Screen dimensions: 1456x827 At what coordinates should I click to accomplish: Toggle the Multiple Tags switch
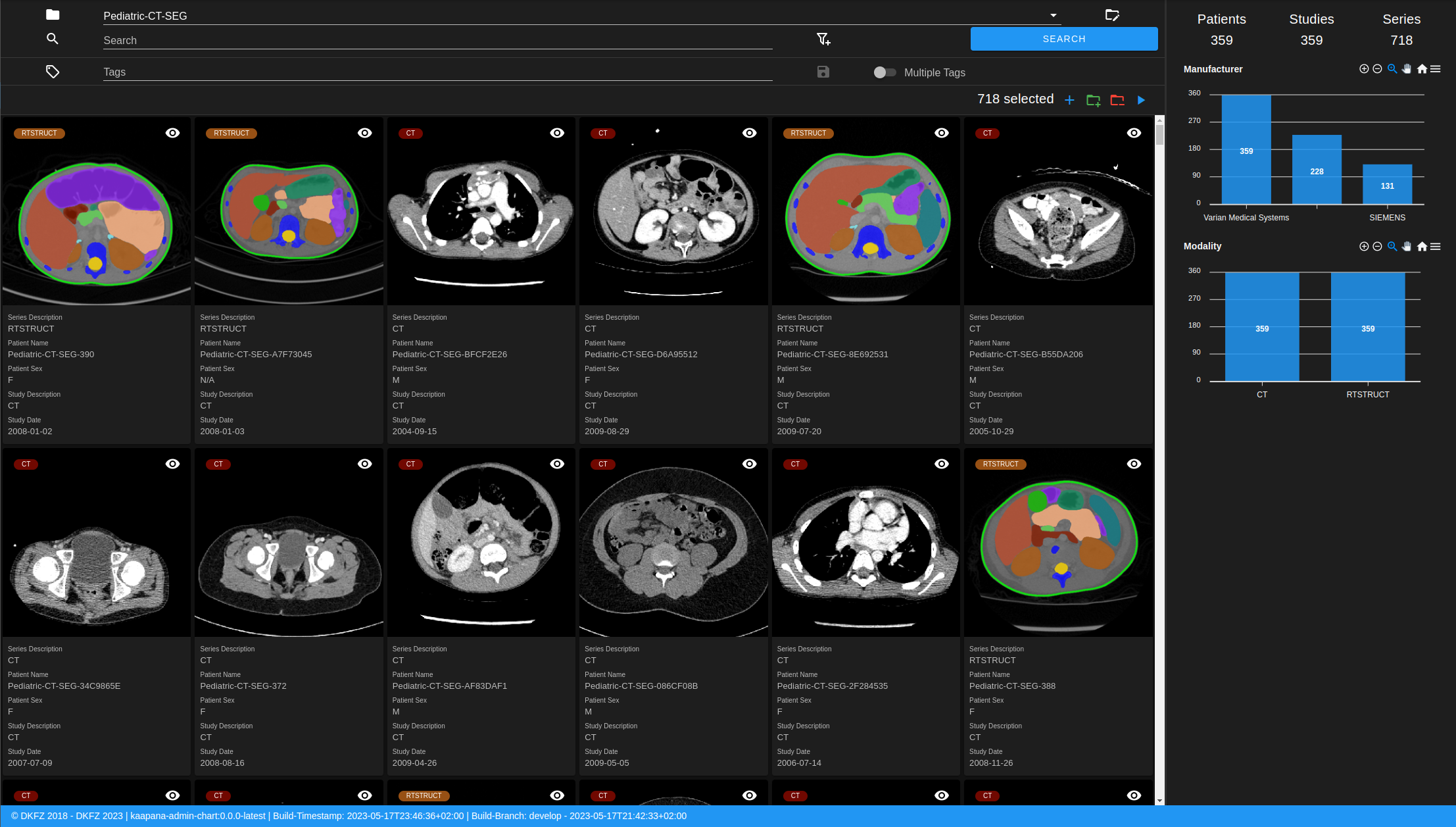pyautogui.click(x=885, y=72)
